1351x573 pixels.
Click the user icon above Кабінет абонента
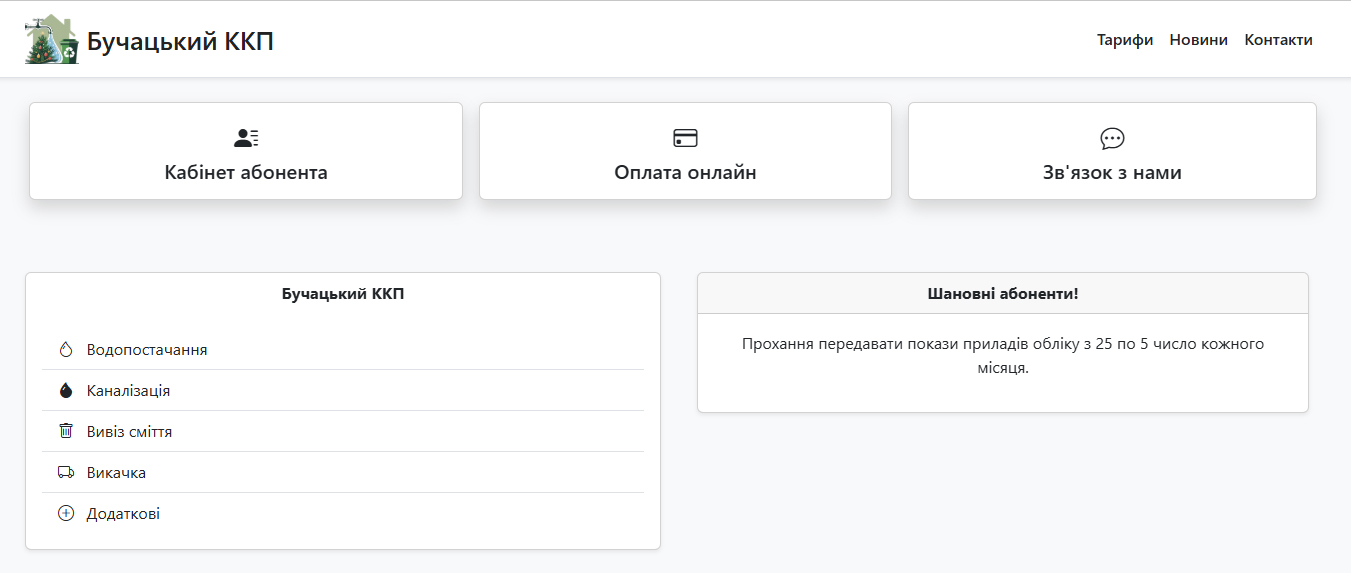(246, 138)
